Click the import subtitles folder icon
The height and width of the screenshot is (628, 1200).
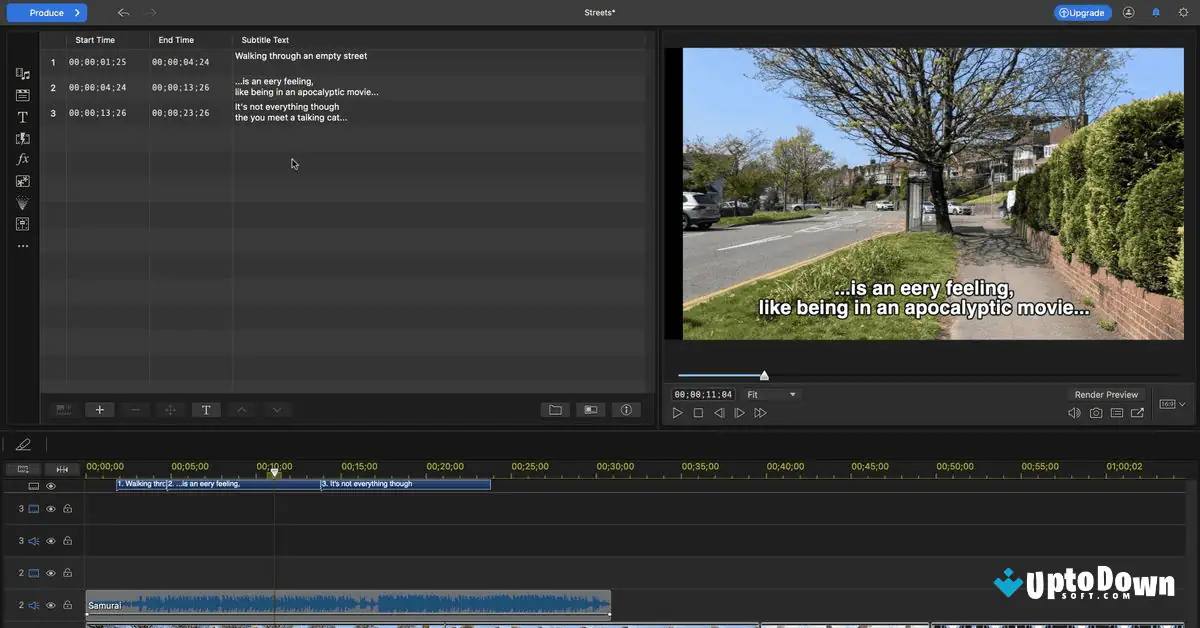tap(555, 410)
